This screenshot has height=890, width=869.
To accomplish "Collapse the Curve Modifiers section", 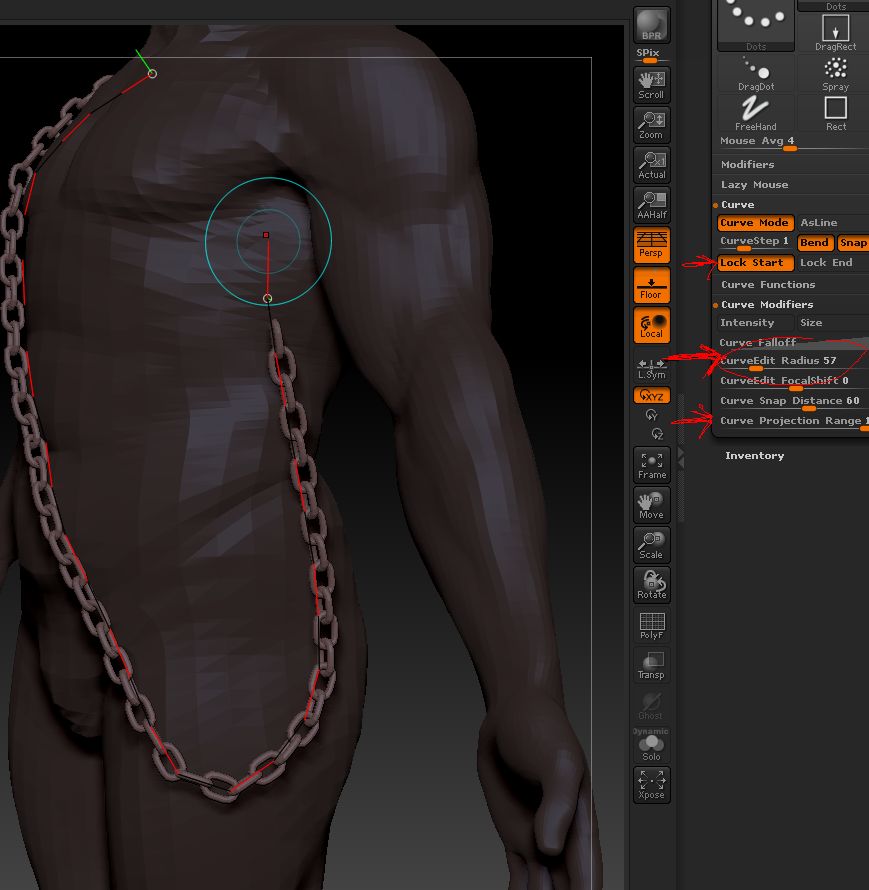I will click(767, 305).
